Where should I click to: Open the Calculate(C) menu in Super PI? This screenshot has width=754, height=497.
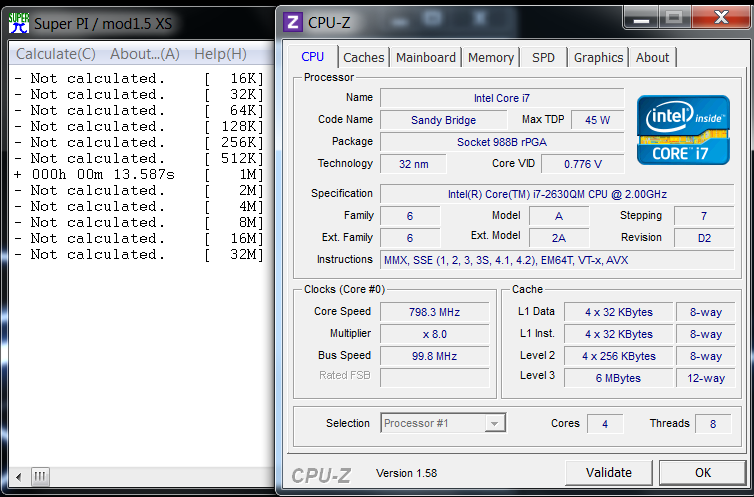coord(56,54)
